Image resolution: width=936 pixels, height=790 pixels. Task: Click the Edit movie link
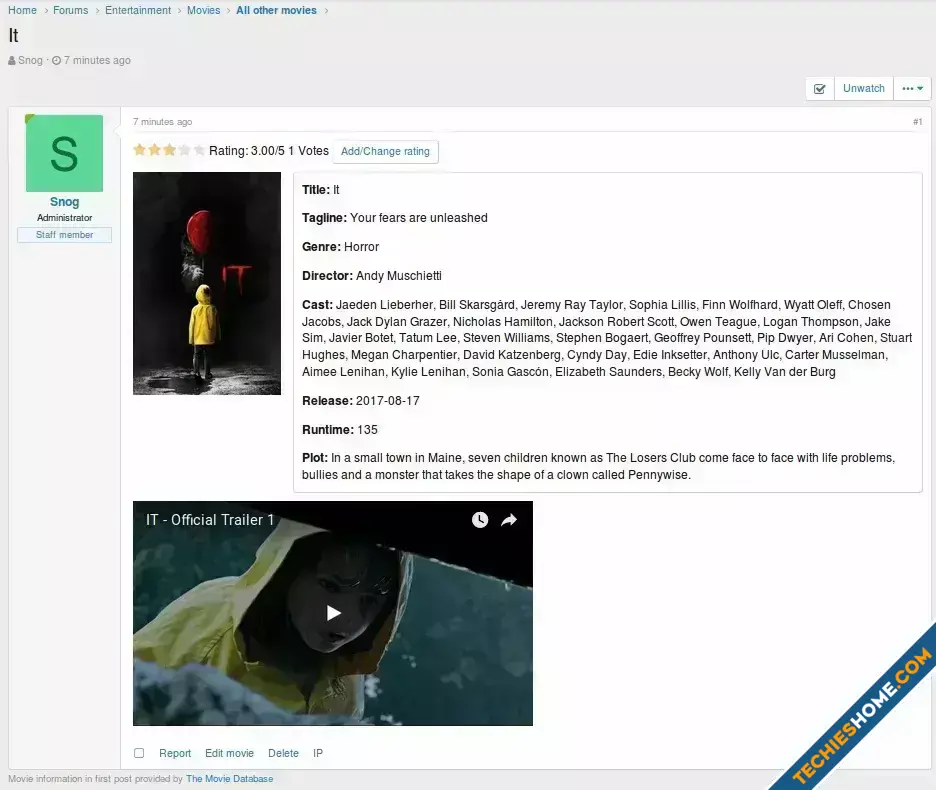pos(229,753)
